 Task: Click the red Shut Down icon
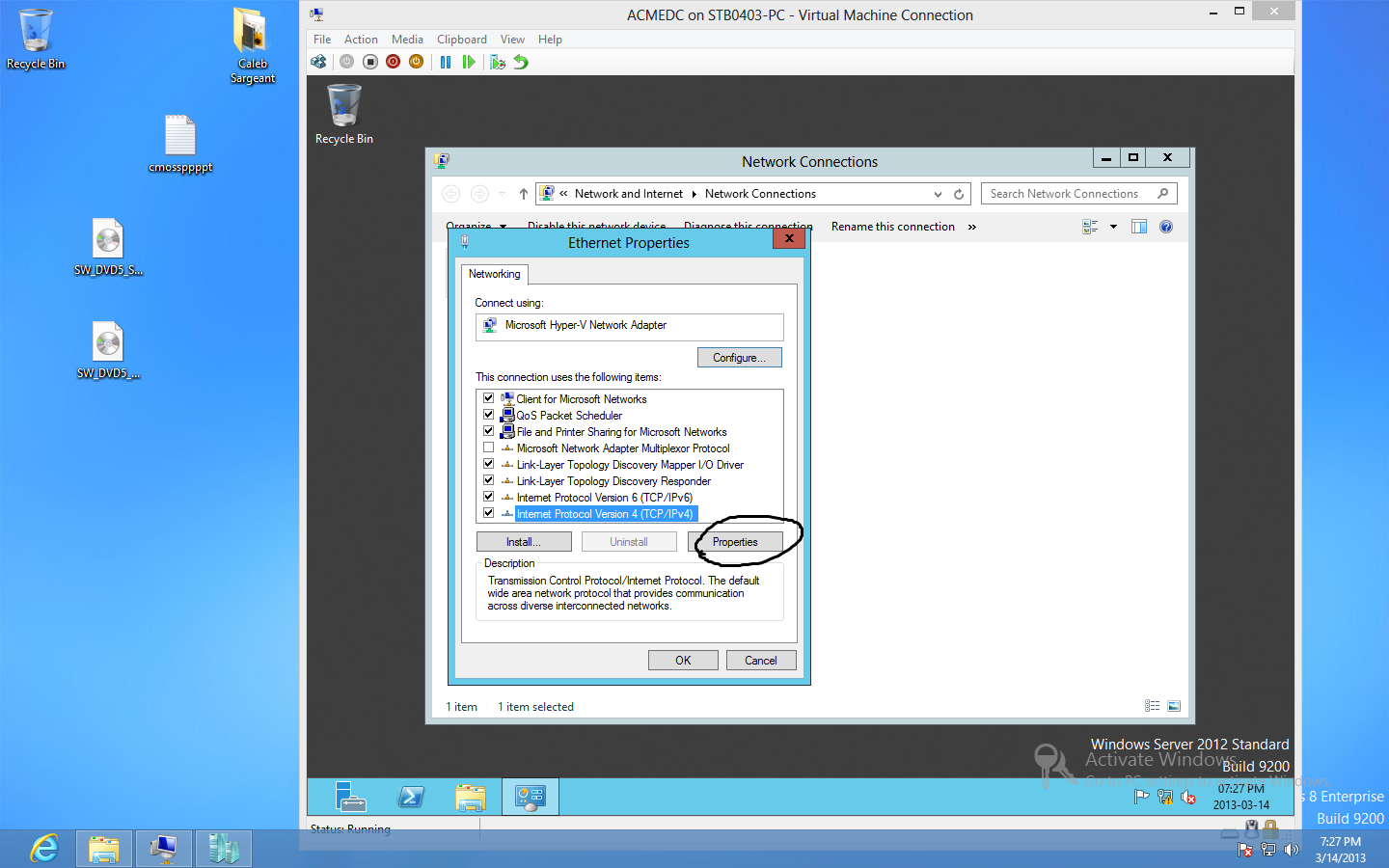coord(393,62)
